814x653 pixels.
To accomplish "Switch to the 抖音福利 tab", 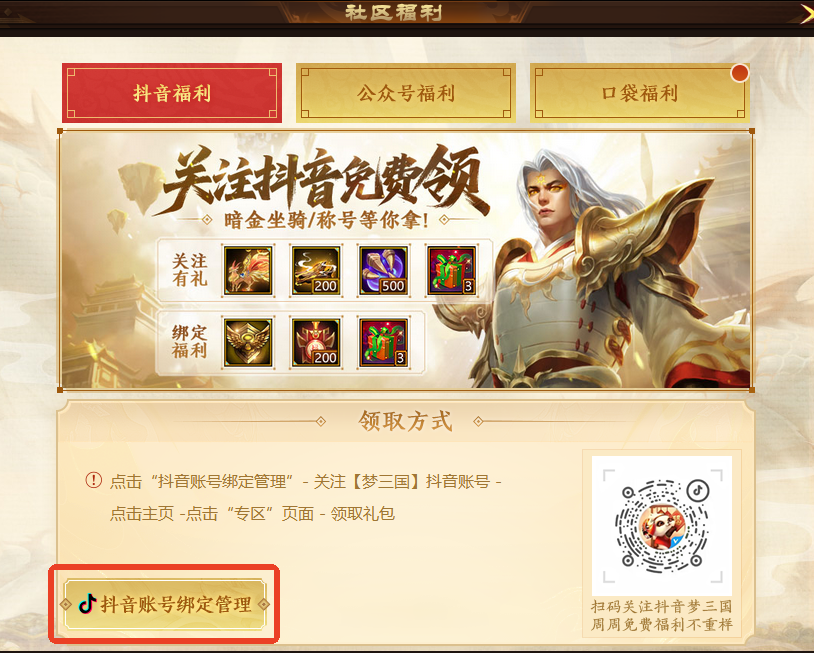I will 172,93.
